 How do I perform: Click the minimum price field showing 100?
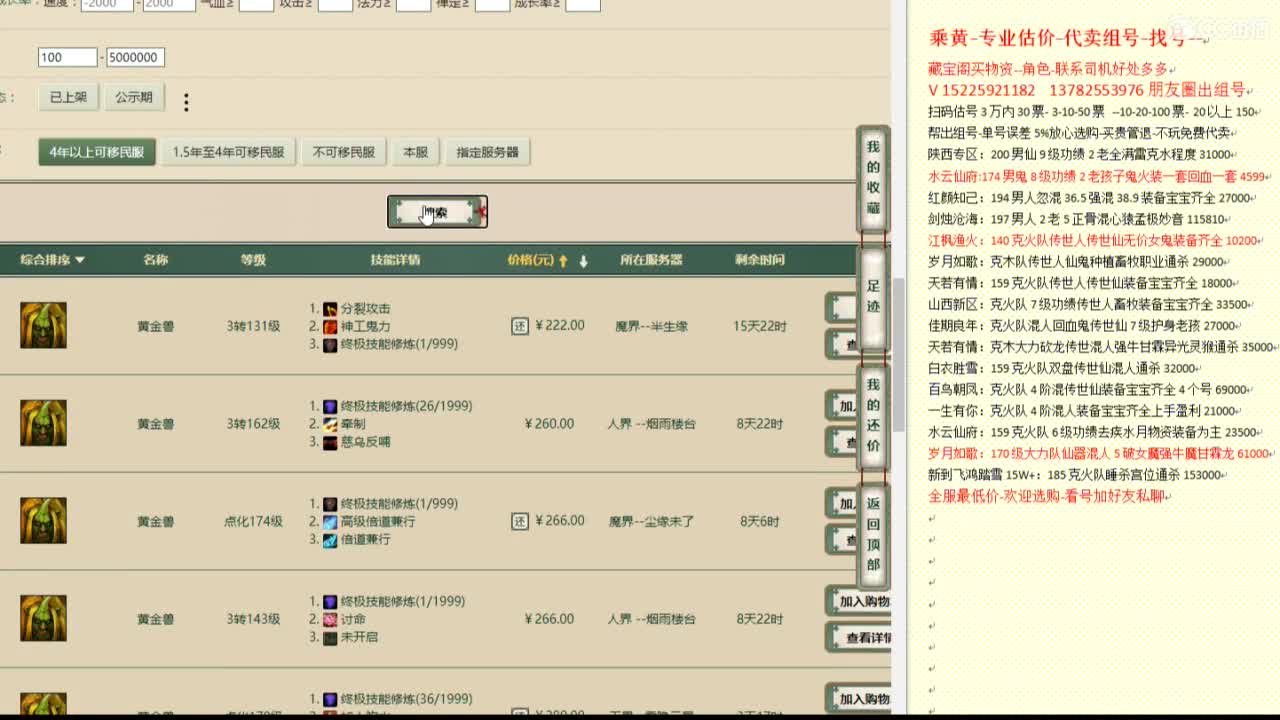pyautogui.click(x=68, y=57)
